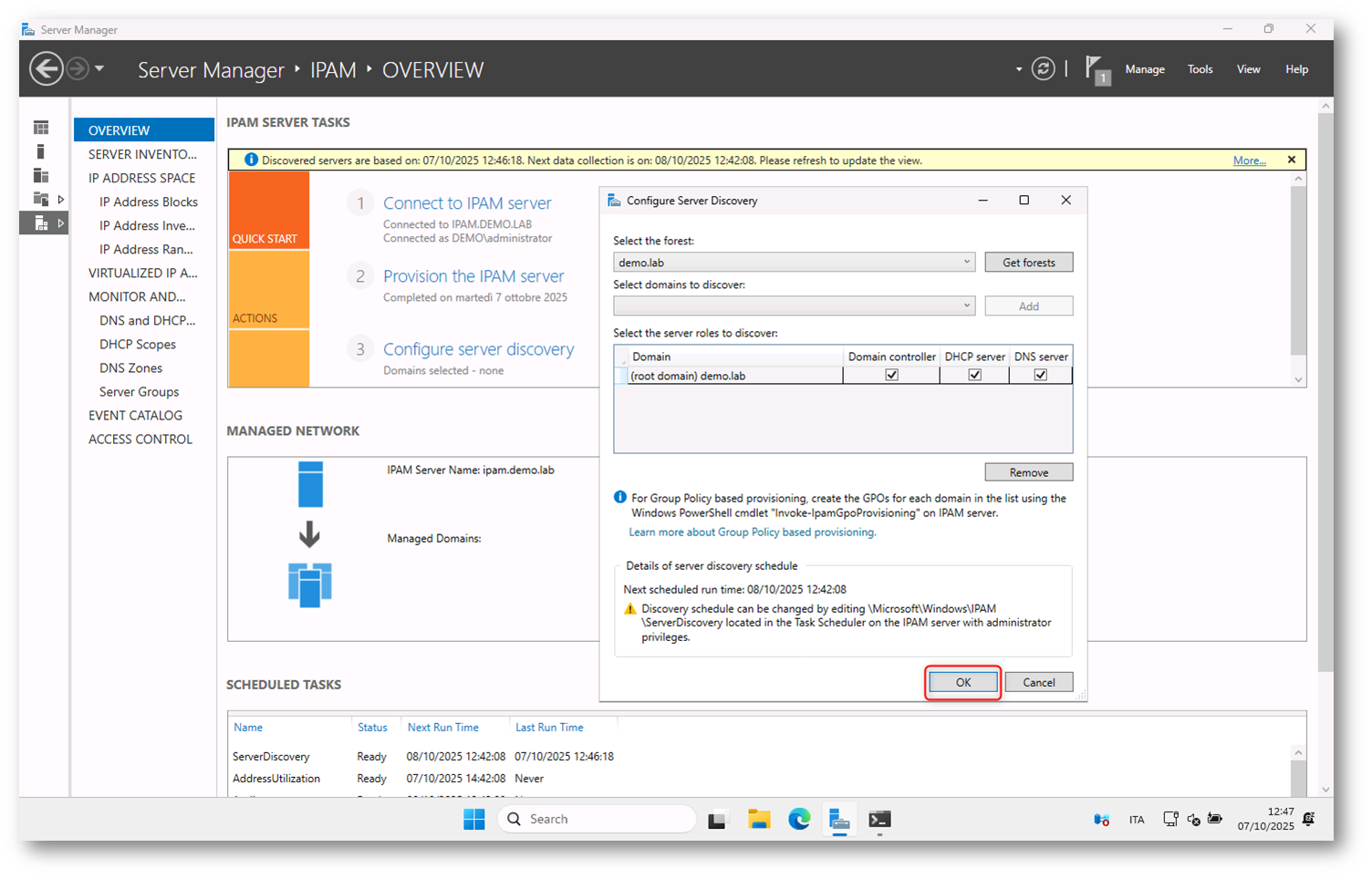The width and height of the screenshot is (1372, 879).
Task: Open Microsoft Edge from the taskbar
Action: tap(799, 819)
